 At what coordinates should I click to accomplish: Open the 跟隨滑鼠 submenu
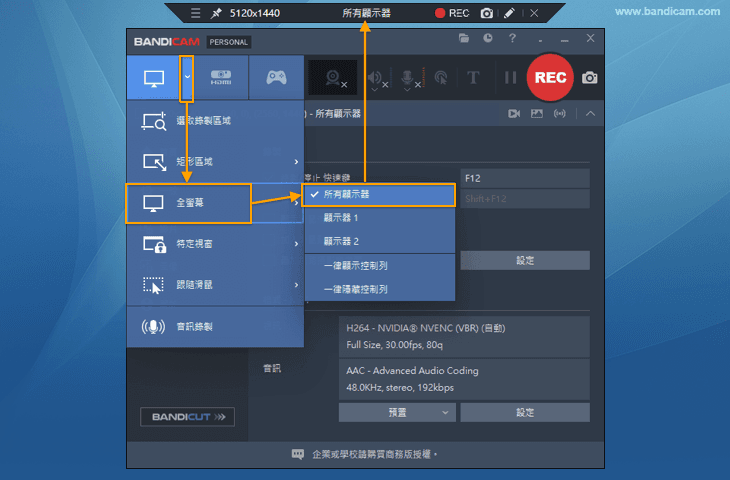(215, 284)
